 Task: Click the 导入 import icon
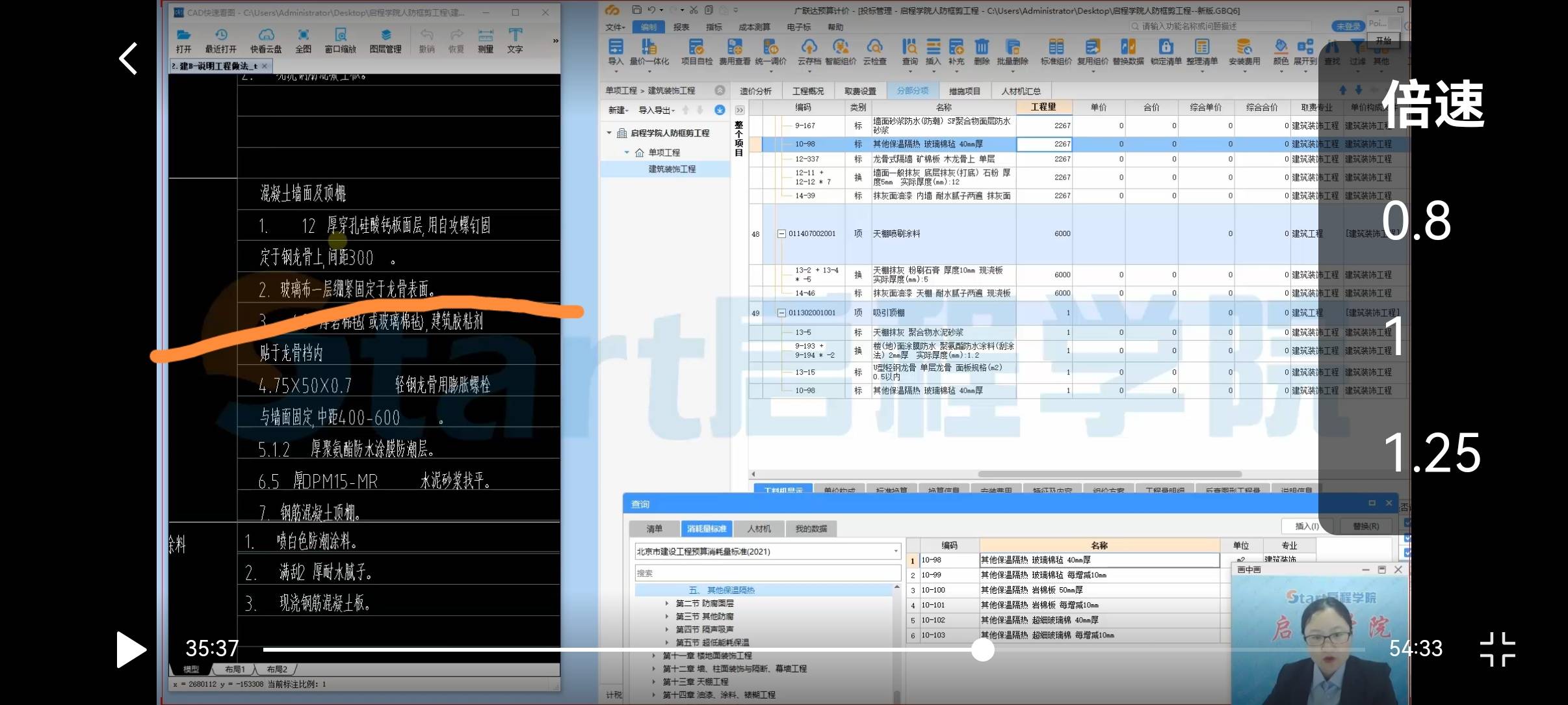615,52
